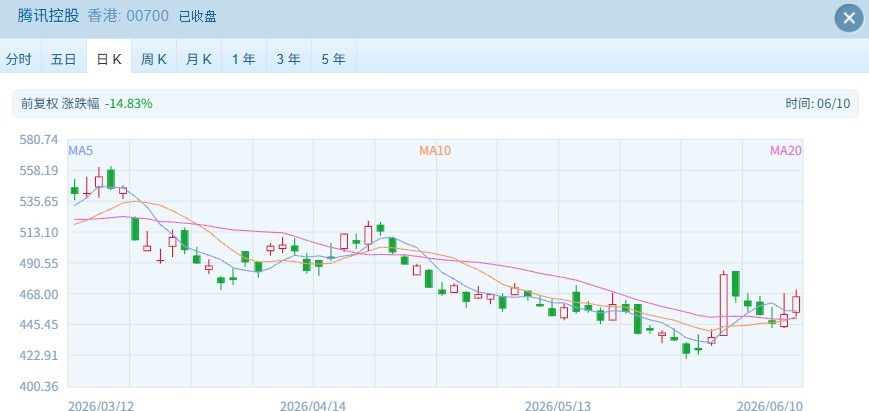Screen dimensions: 869x411
Task: Click the -14.83% change value
Action: [129, 104]
